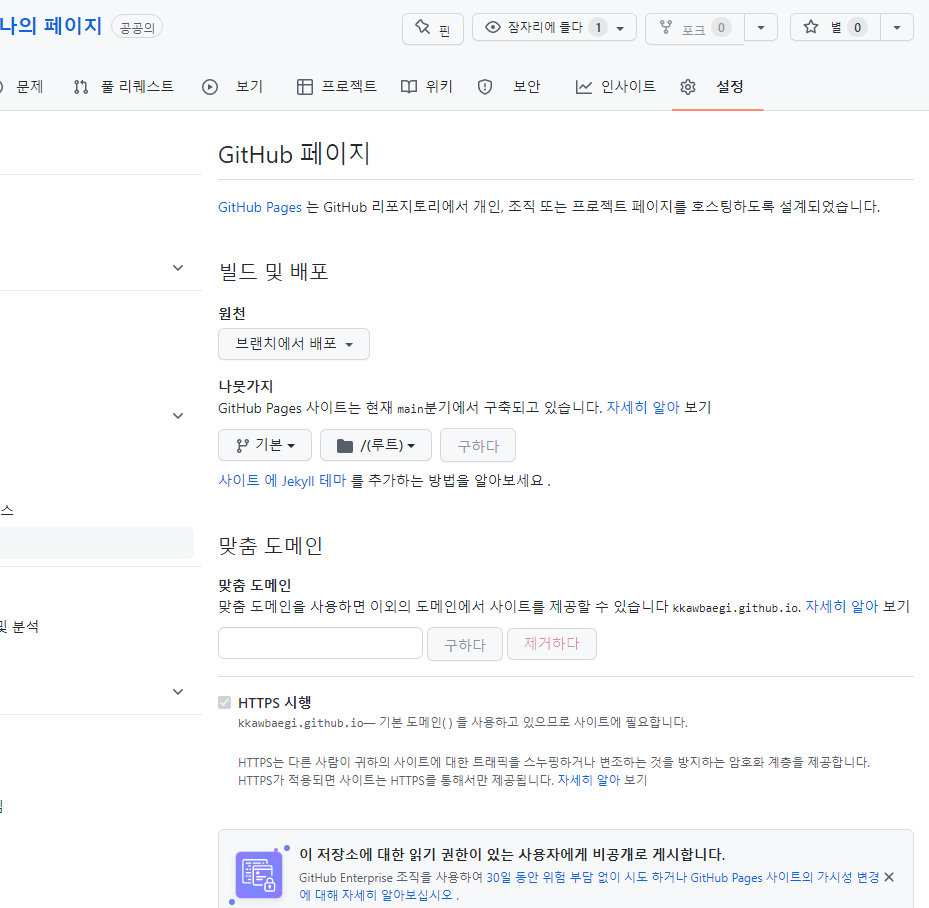Expand the second sidebar chevron section
The height and width of the screenshot is (908, 929).
pos(178,416)
